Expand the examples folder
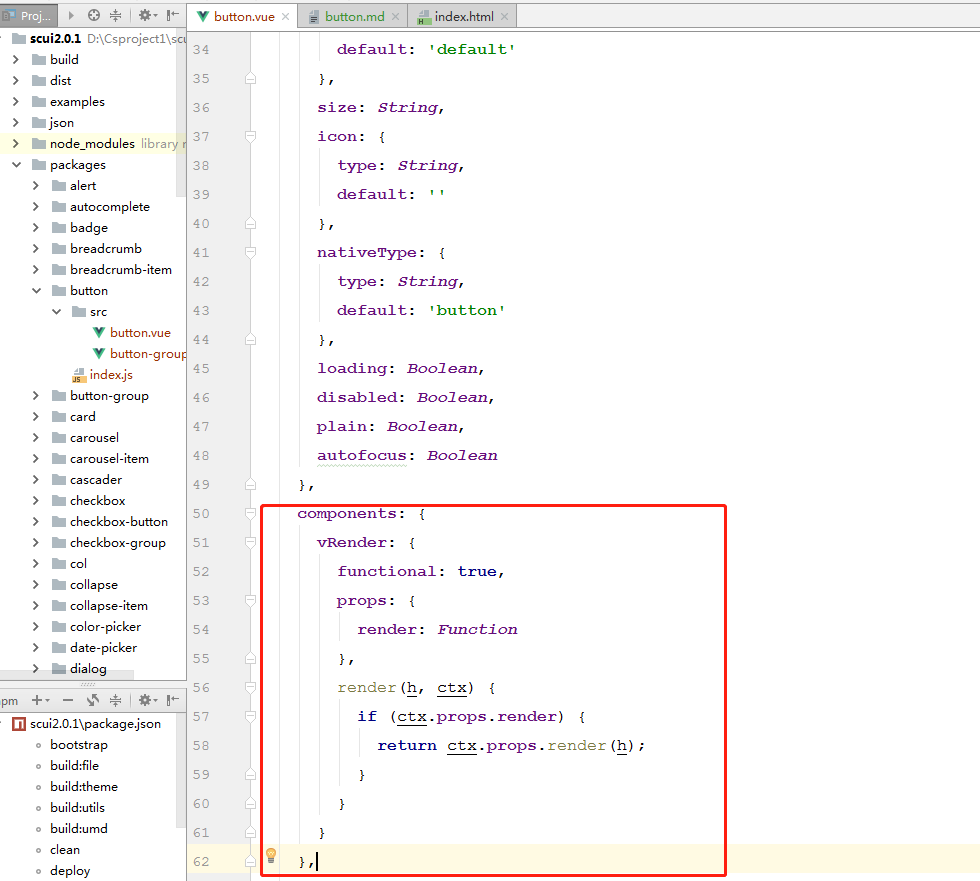The image size is (980, 881). tap(16, 102)
